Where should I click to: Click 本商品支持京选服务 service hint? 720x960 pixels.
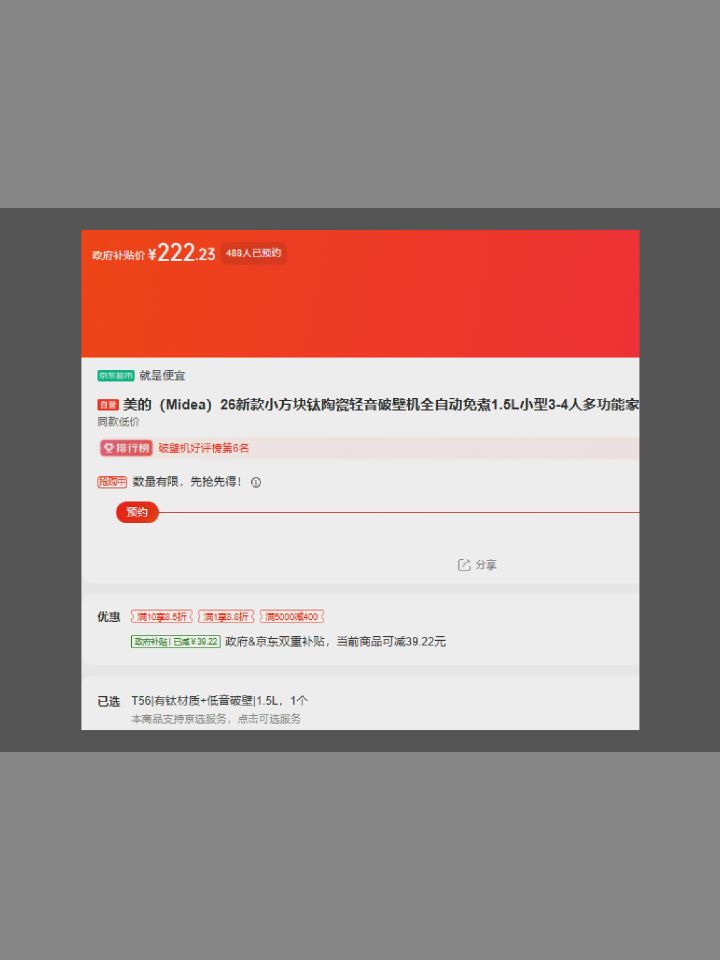pyautogui.click(x=216, y=719)
